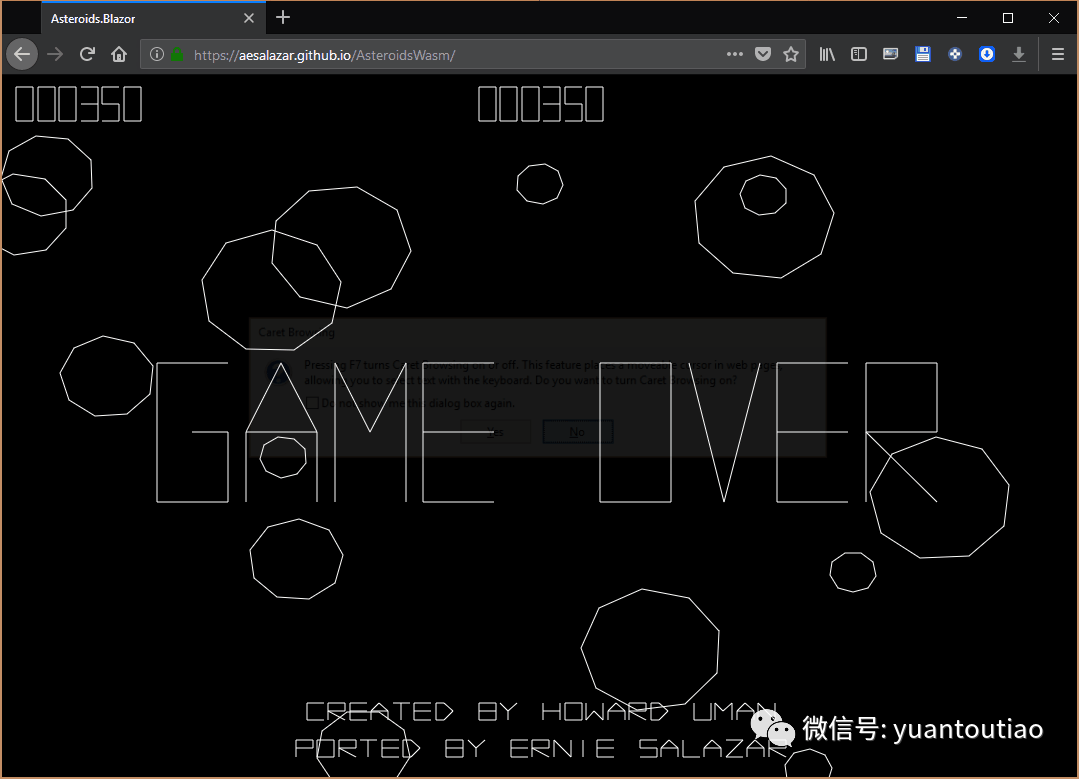
Task: Click the forward navigation arrow
Action: coord(55,54)
